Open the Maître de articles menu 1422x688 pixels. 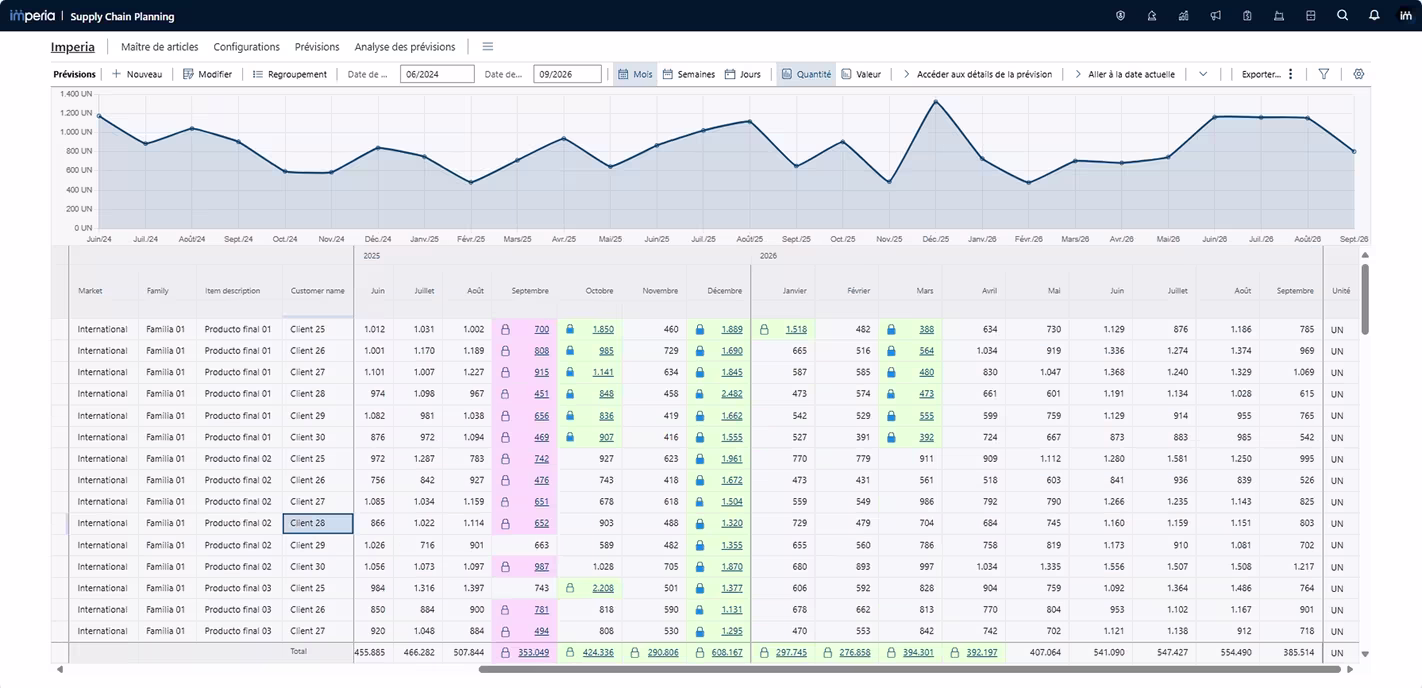159,47
